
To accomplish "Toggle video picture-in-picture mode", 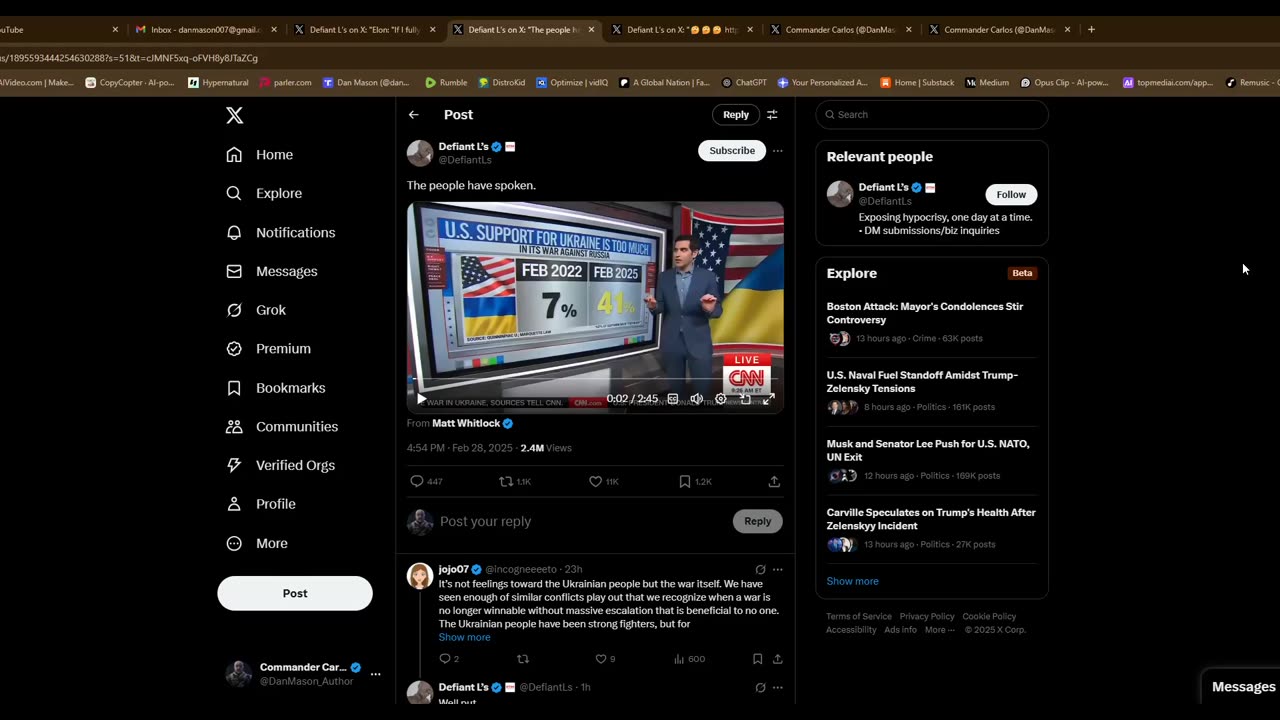I will pos(745,399).
